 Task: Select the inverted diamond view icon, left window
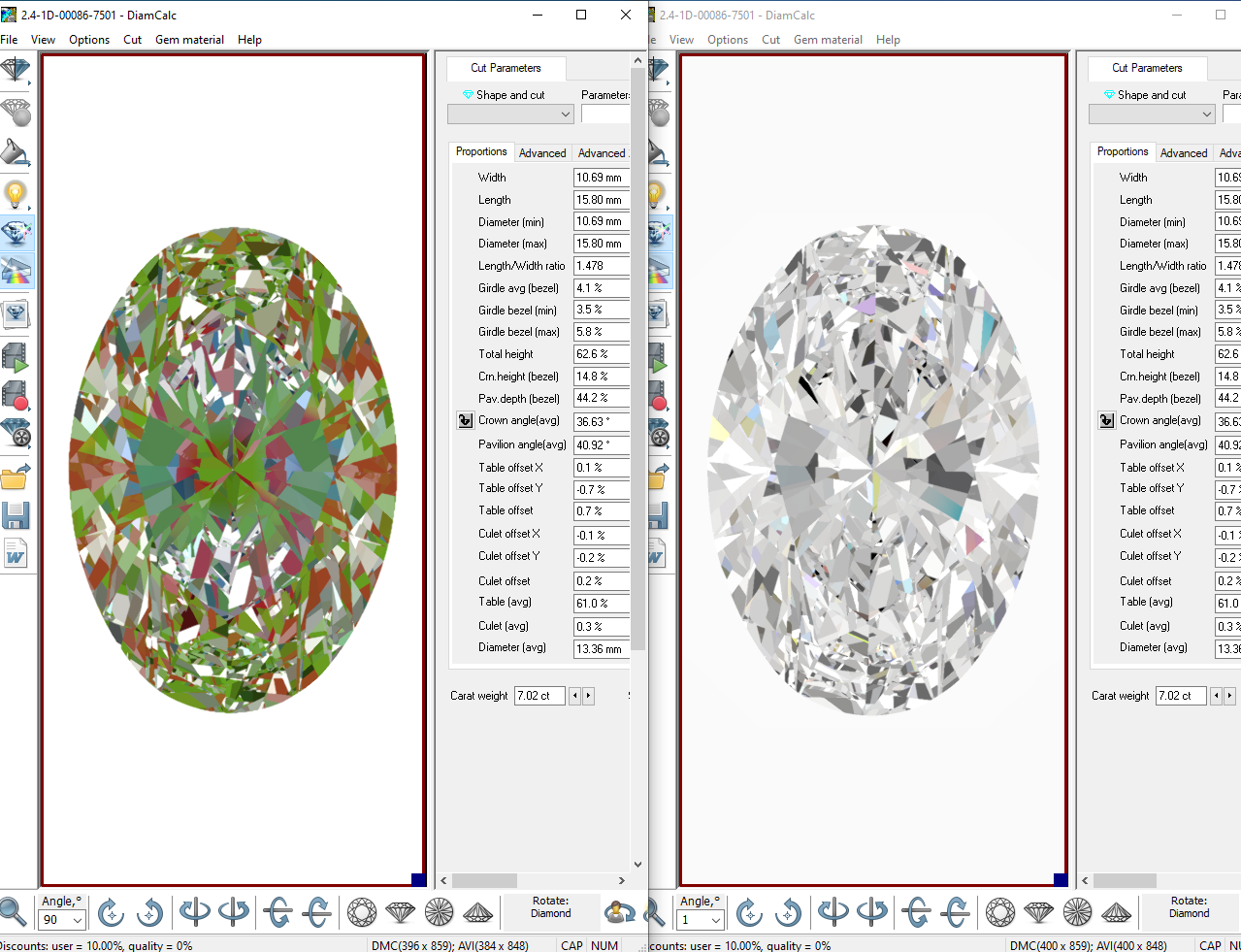tap(478, 912)
